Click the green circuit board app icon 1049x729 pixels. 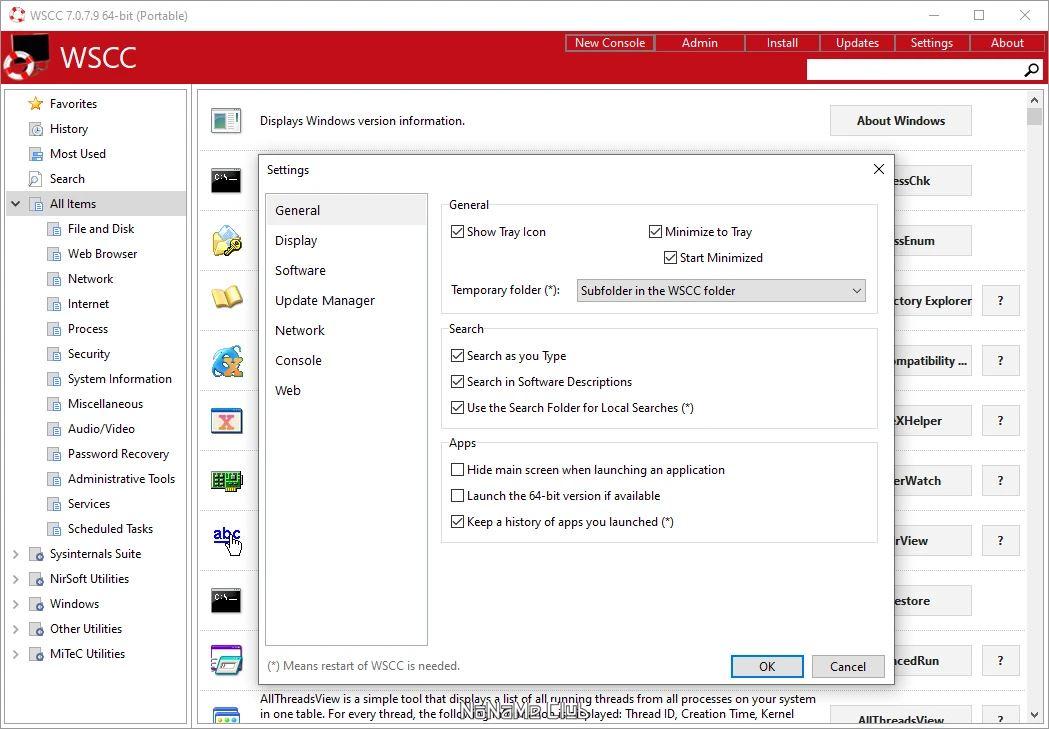(227, 480)
